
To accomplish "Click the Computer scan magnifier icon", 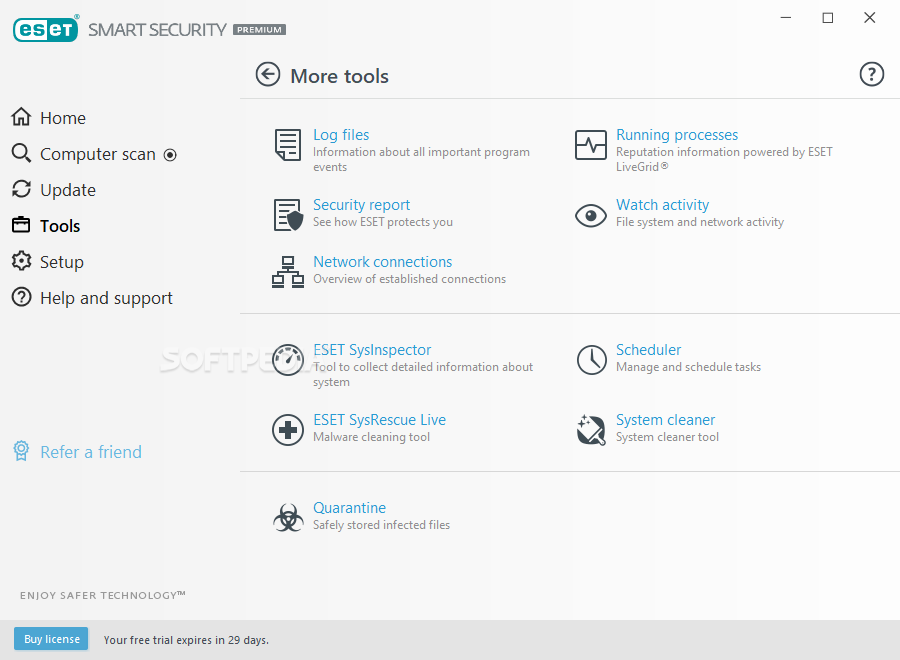I will click(x=21, y=153).
